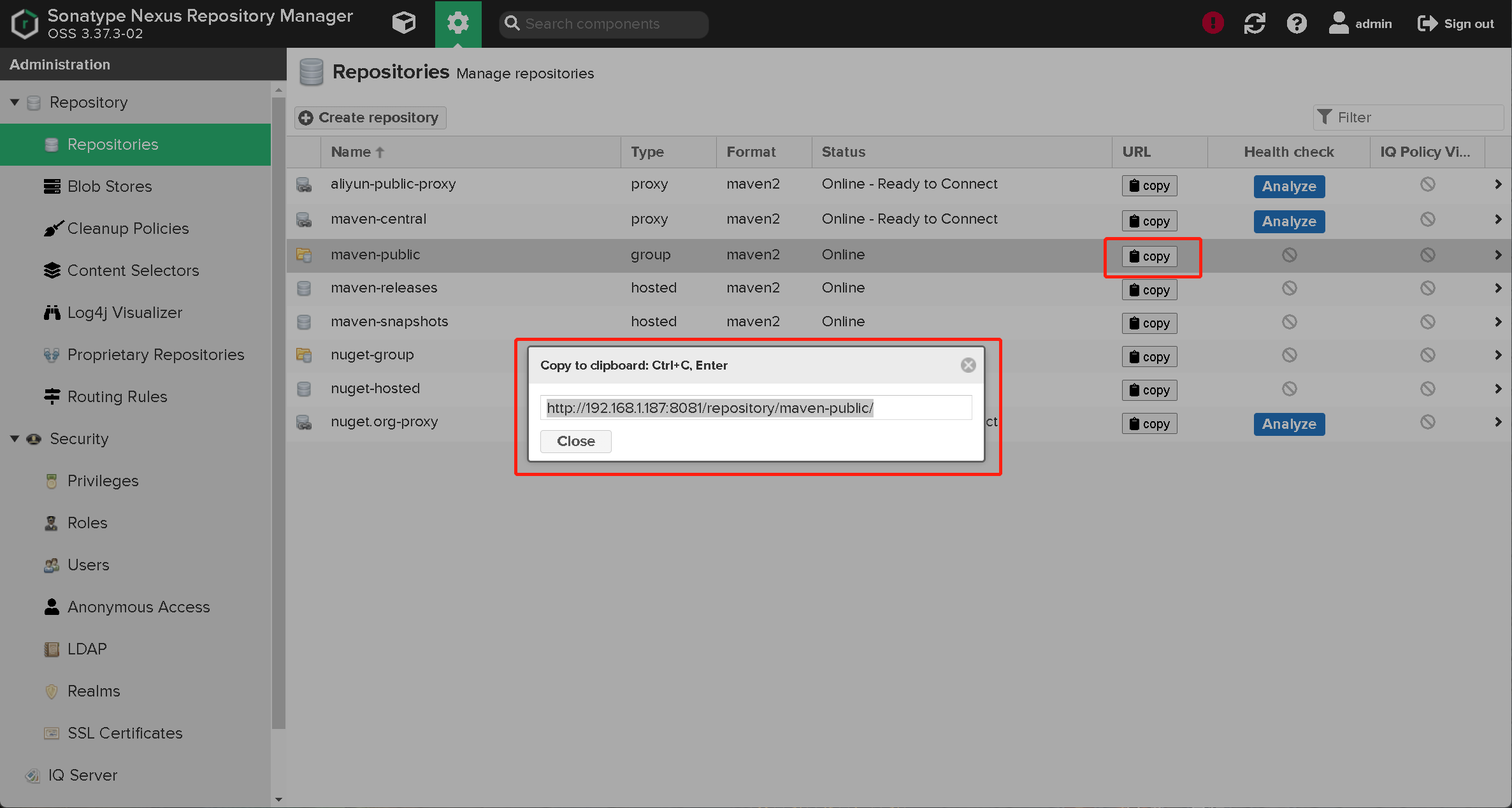The height and width of the screenshot is (808, 1512).
Task: Click the red system status alert icon
Action: pyautogui.click(x=1213, y=24)
